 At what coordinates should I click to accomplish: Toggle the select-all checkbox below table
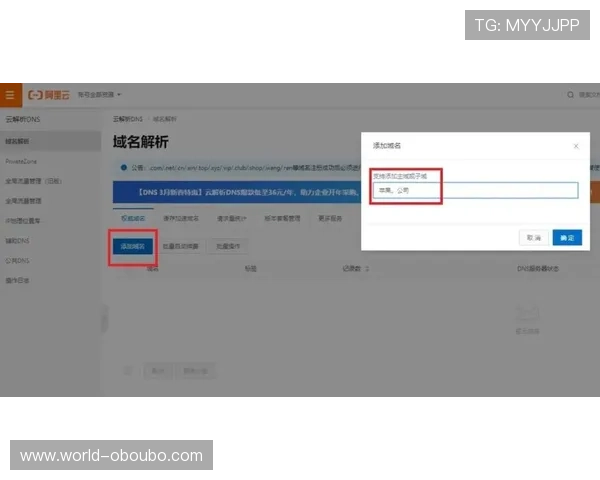click(x=128, y=371)
